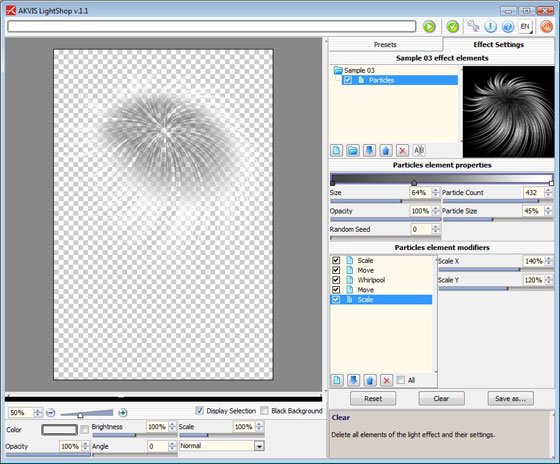
Task: Open help via the blue question mark icon
Action: pyautogui.click(x=508, y=26)
